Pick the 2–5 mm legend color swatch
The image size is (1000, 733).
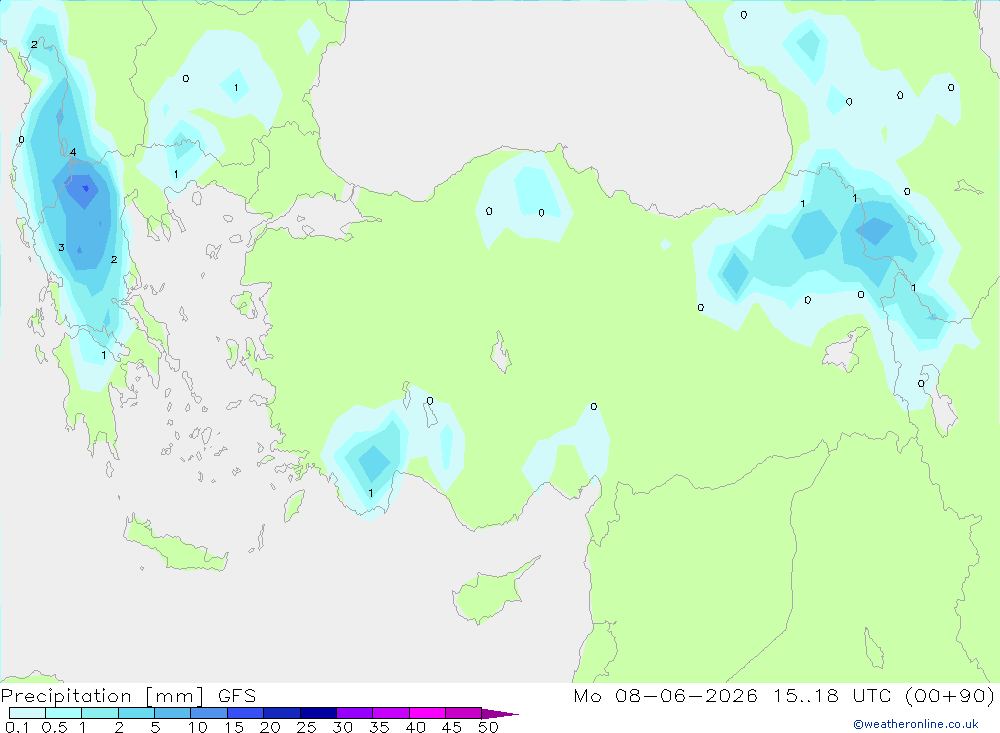(136, 713)
